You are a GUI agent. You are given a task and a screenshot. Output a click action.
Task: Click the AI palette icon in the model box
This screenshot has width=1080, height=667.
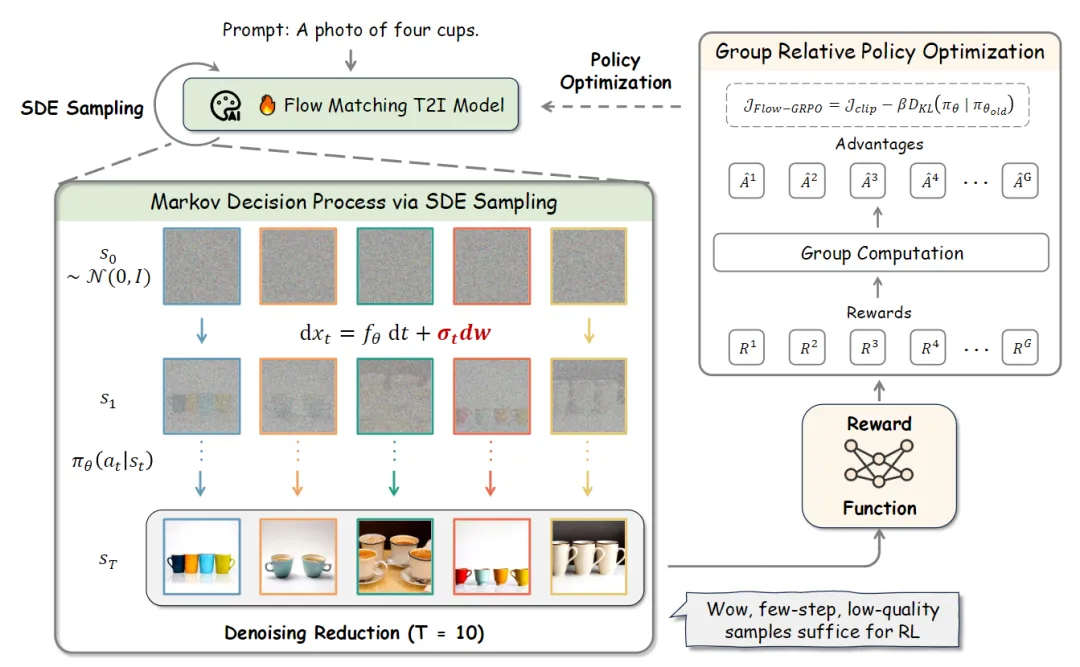click(x=225, y=105)
